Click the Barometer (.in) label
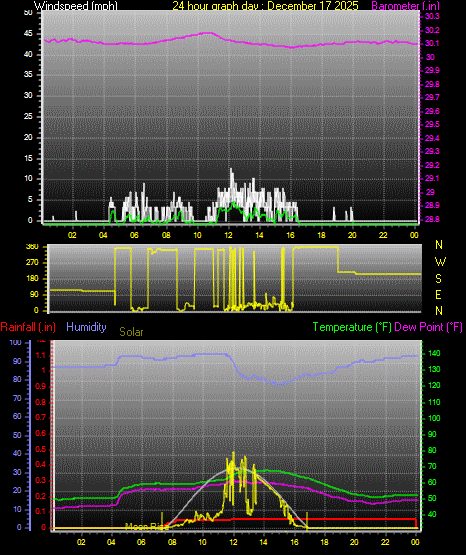The image size is (466, 555). (x=405, y=6)
